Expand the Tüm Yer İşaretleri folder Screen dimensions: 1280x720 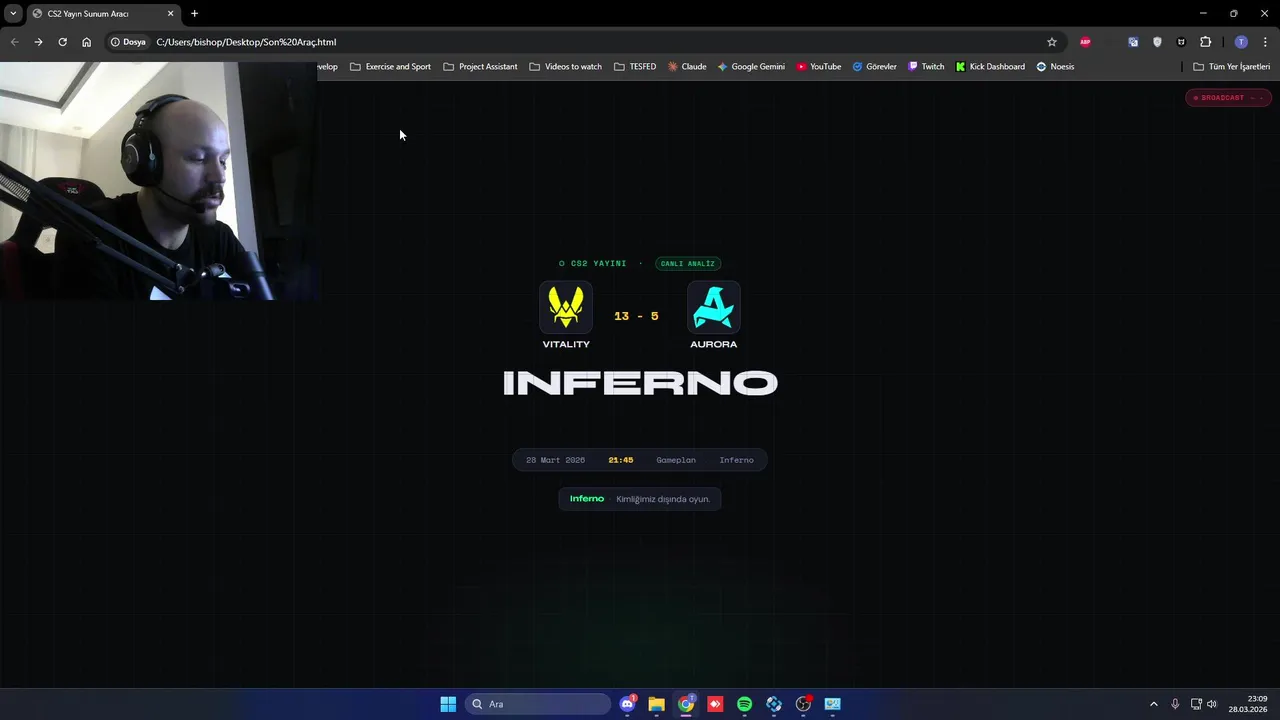1231,67
